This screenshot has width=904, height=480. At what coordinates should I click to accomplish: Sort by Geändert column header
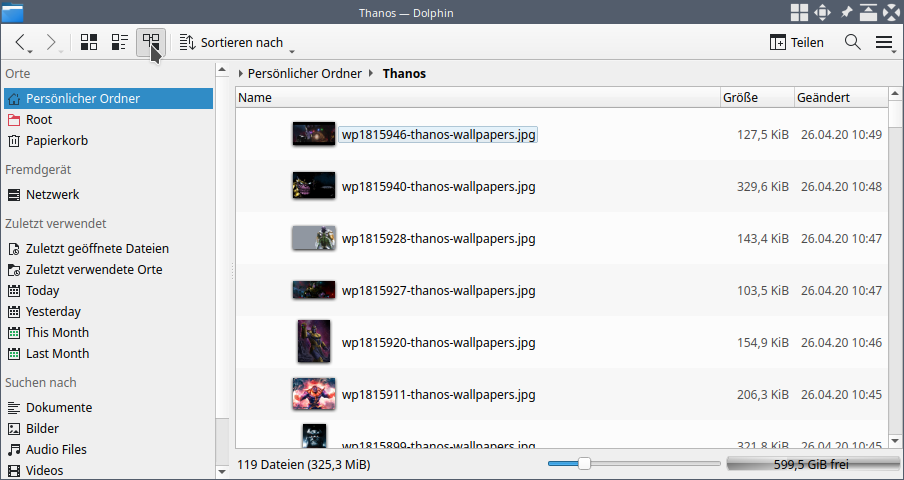[841, 97]
